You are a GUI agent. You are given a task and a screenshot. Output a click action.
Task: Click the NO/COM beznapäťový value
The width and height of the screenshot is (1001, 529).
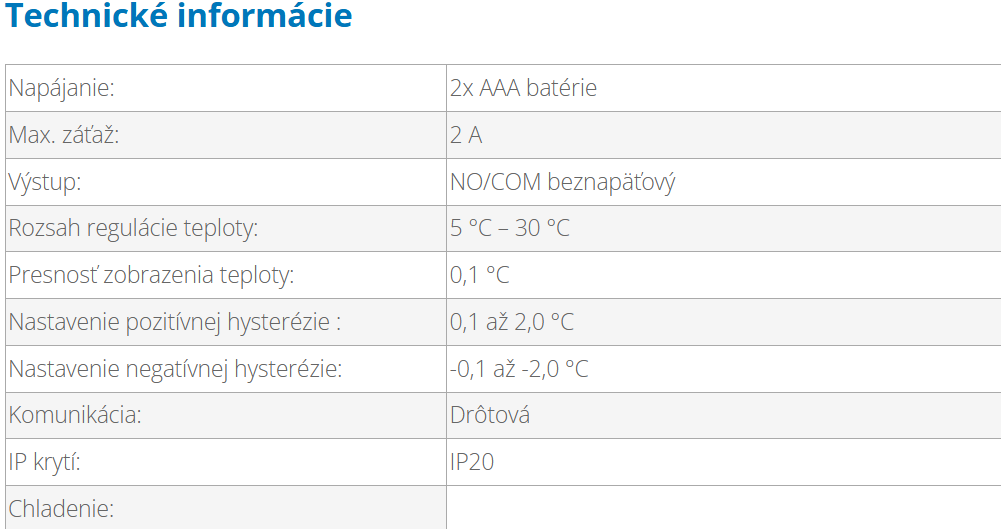tap(563, 182)
